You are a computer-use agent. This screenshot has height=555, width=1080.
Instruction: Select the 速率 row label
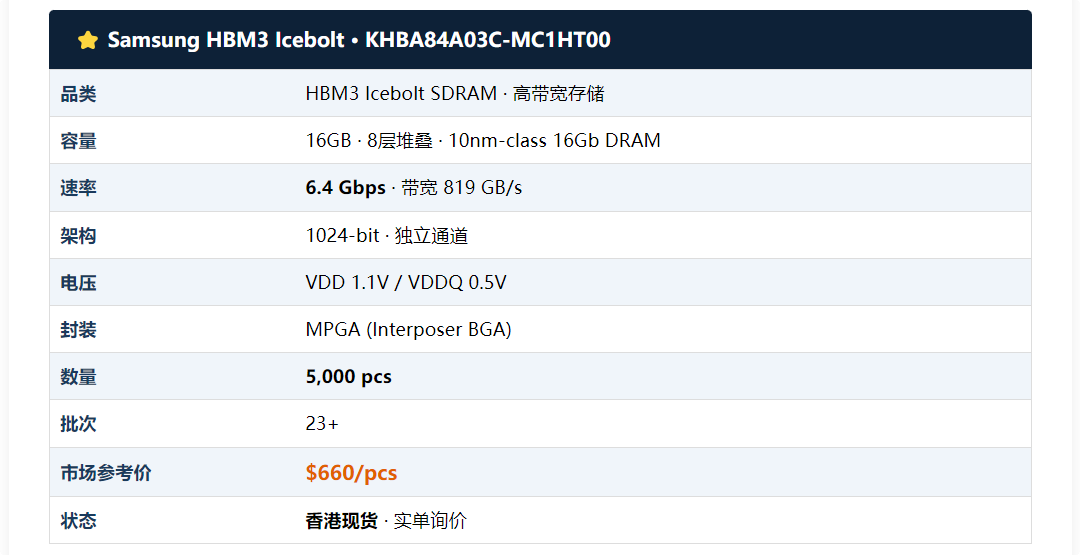click(x=79, y=187)
